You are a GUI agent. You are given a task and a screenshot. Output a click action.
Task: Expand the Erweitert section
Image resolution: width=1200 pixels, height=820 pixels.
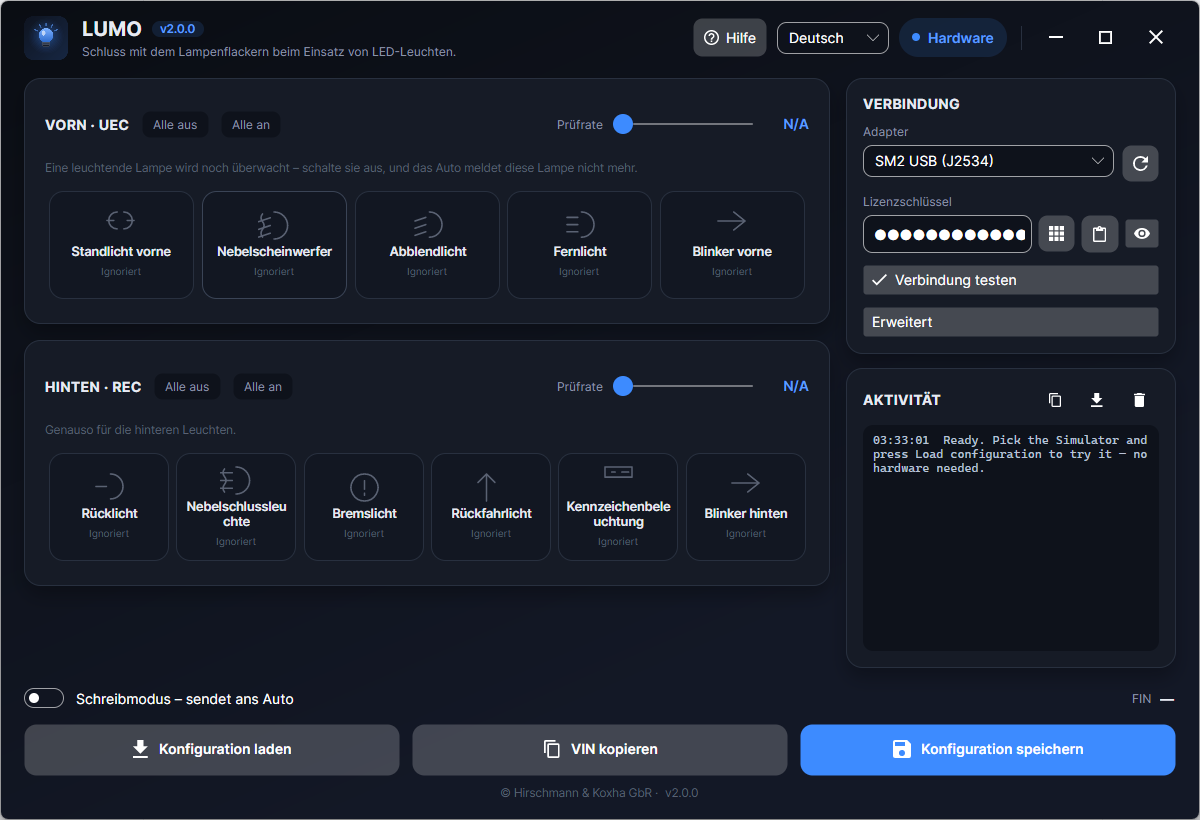coord(1011,322)
